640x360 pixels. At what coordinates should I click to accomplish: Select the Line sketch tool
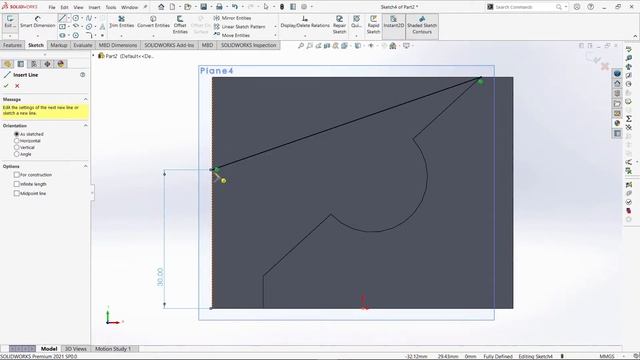(x=62, y=18)
